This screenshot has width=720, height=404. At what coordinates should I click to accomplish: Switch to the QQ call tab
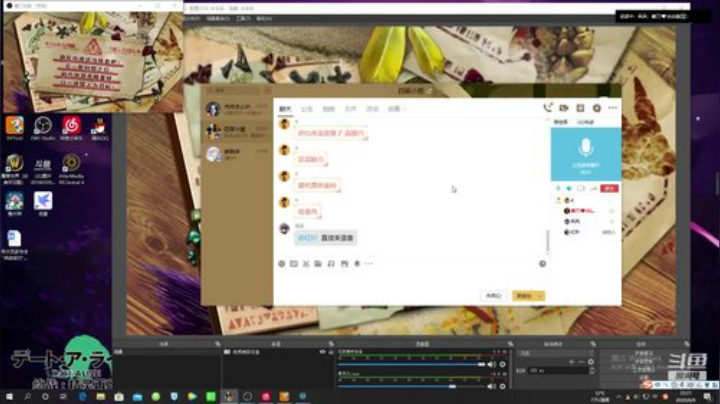pos(585,122)
